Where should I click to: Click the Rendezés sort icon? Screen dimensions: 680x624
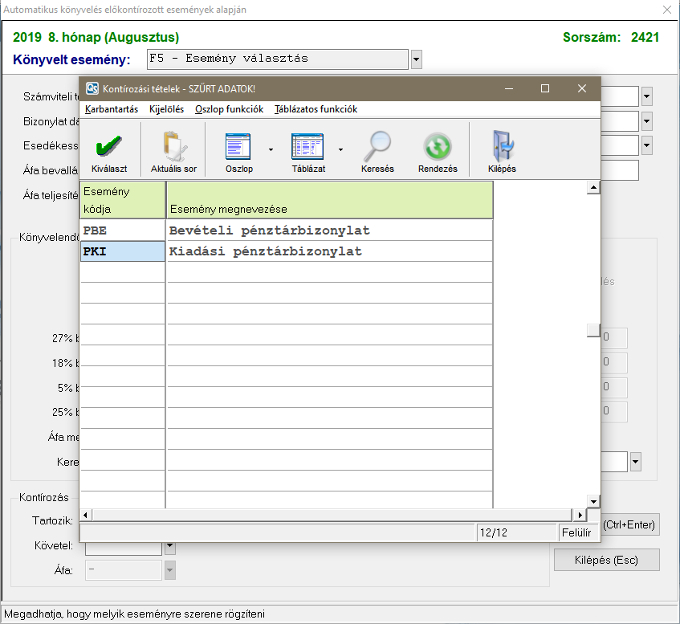point(437,148)
